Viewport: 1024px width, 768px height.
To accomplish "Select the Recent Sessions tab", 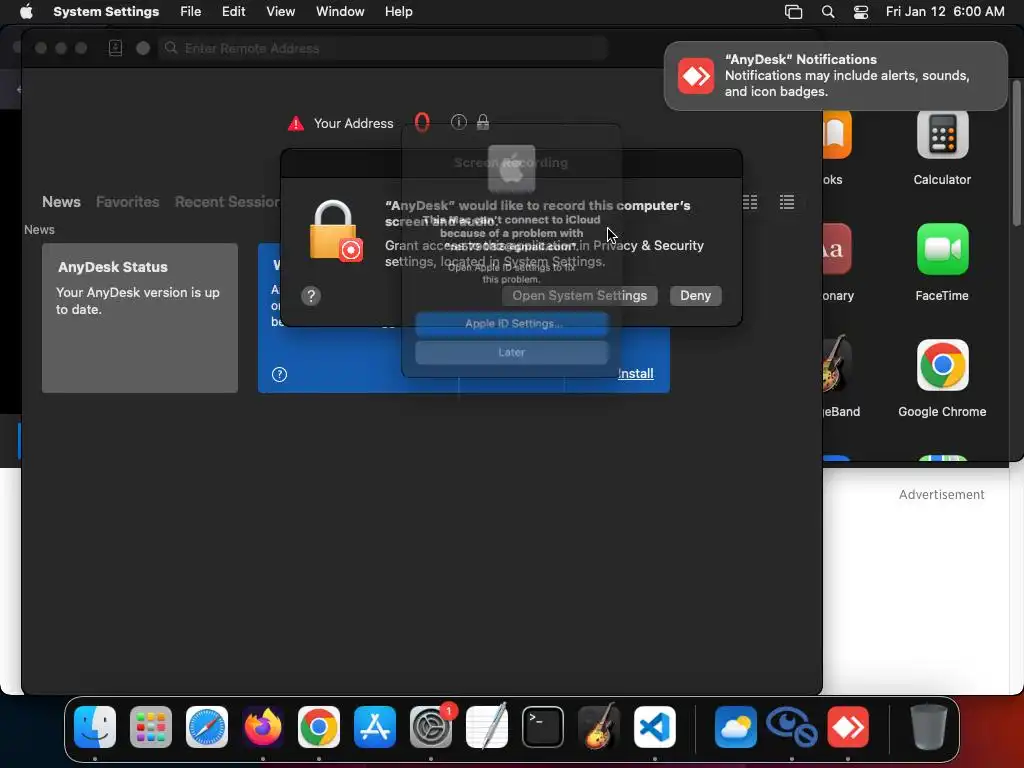I will (x=227, y=202).
